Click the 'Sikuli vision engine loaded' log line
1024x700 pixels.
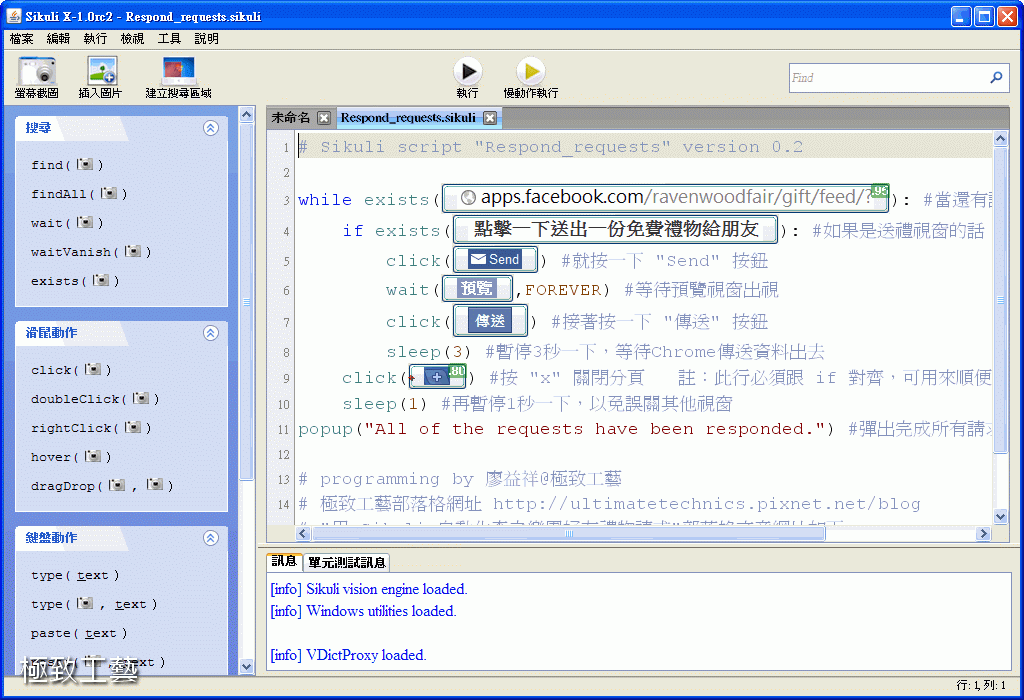click(369, 589)
